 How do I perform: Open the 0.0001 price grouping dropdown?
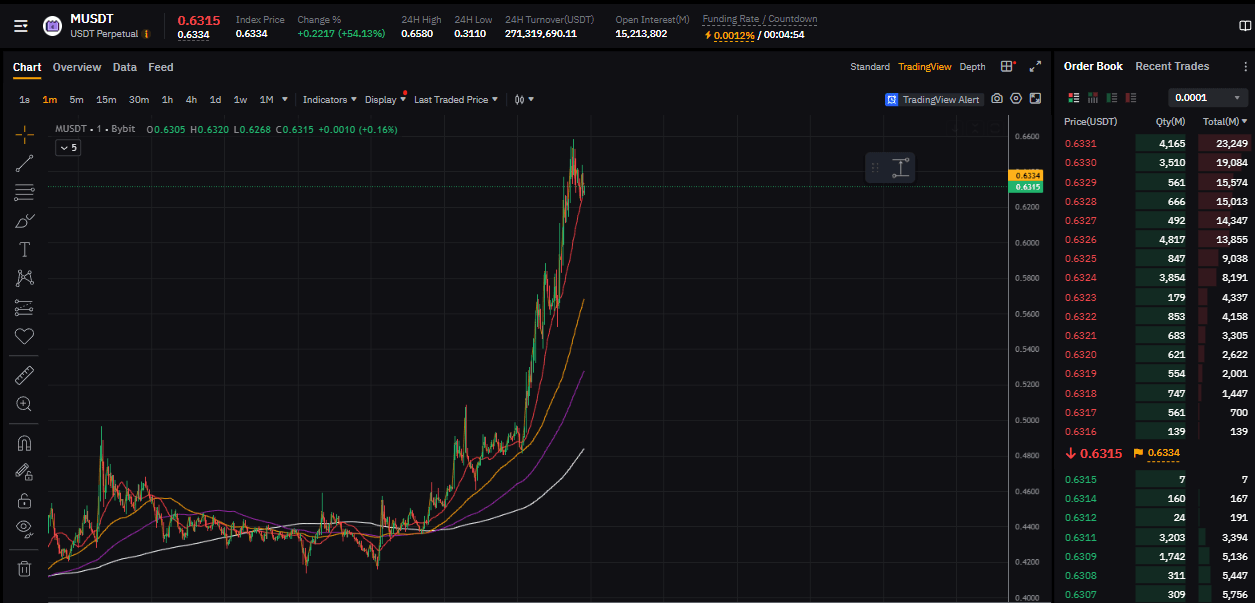1208,98
